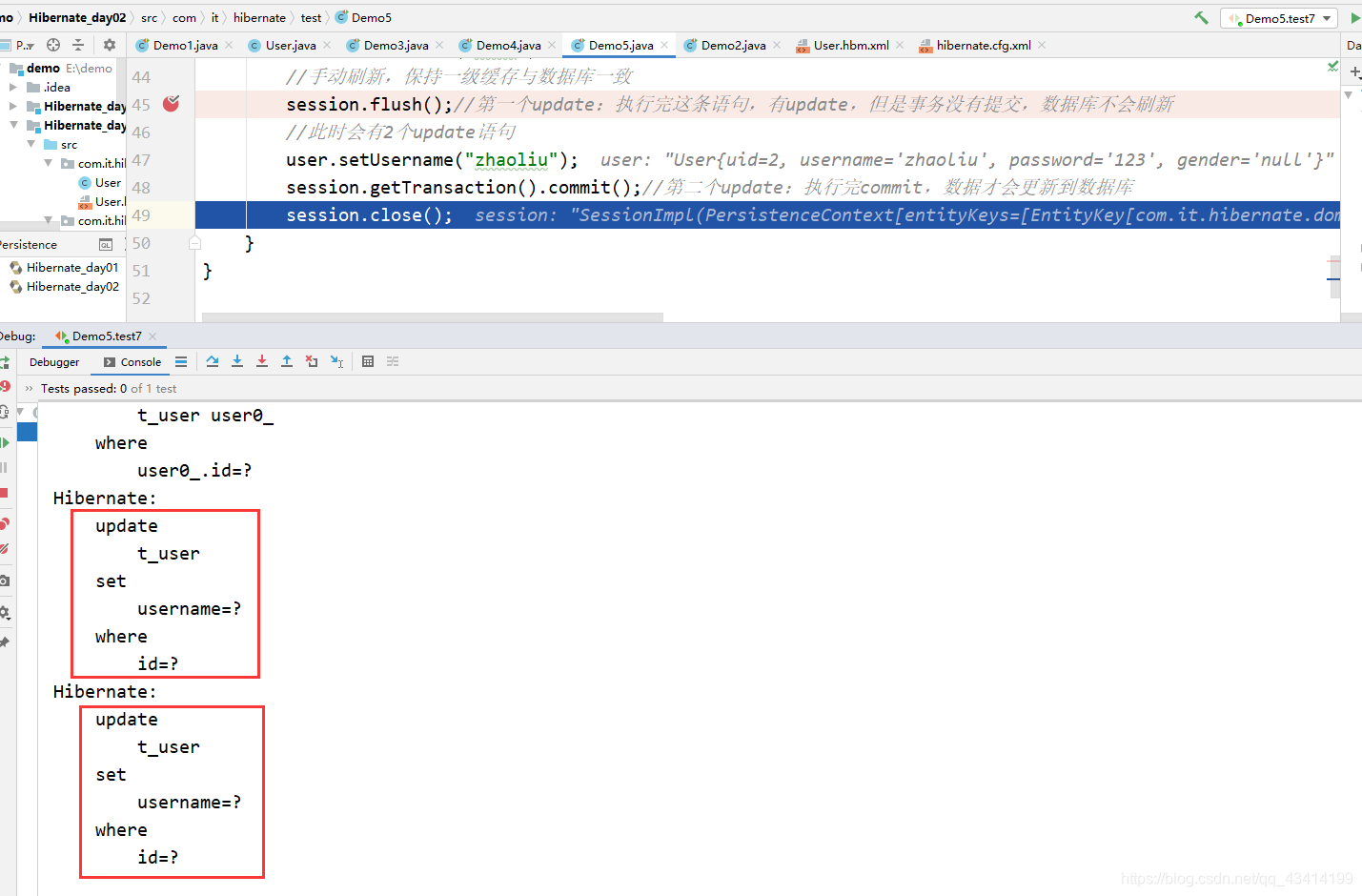Expand the first Hibernate_day module
This screenshot has width=1362, height=896.
(13, 106)
